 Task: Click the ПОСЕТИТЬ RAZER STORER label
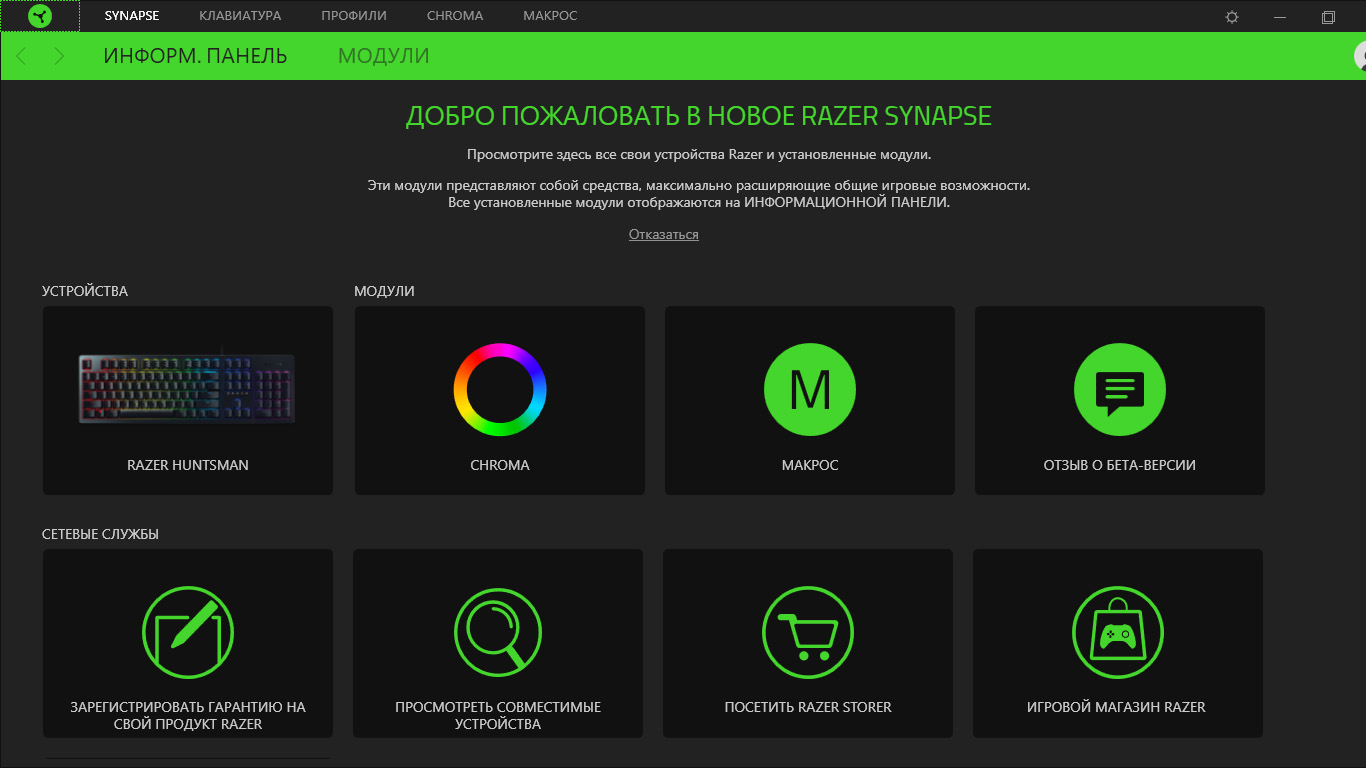(x=808, y=707)
